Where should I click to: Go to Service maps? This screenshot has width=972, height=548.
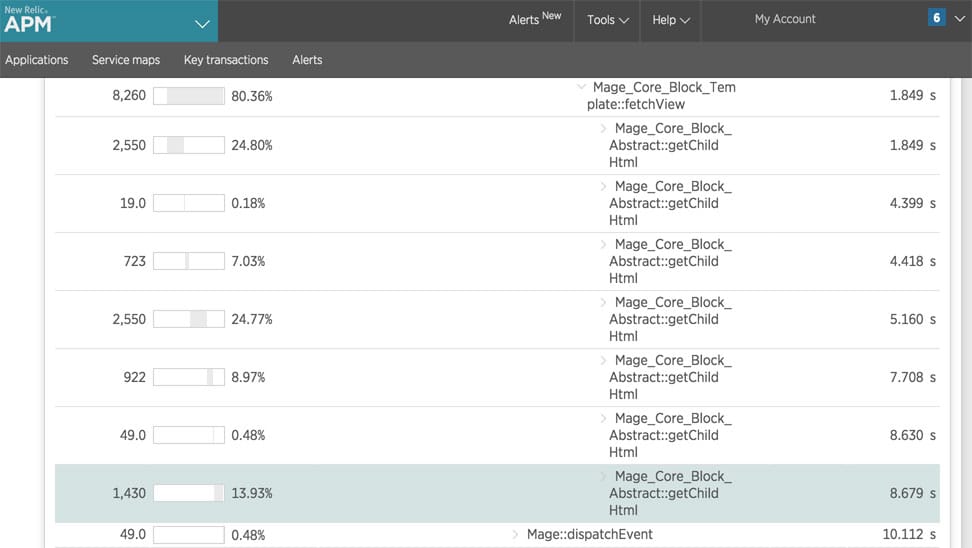[126, 60]
